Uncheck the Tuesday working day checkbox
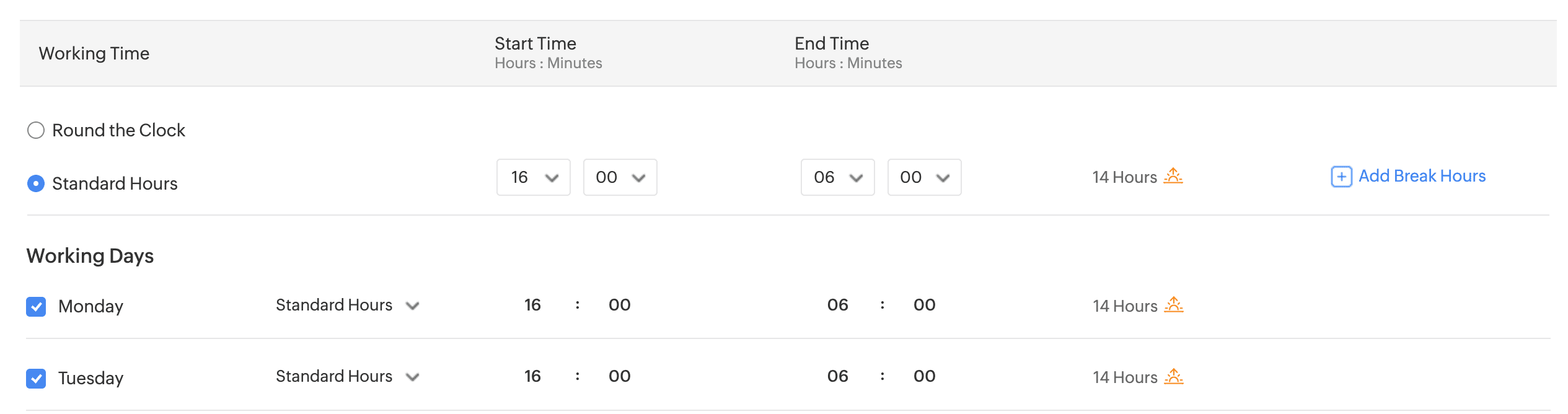This screenshot has width=1568, height=414. [36, 378]
